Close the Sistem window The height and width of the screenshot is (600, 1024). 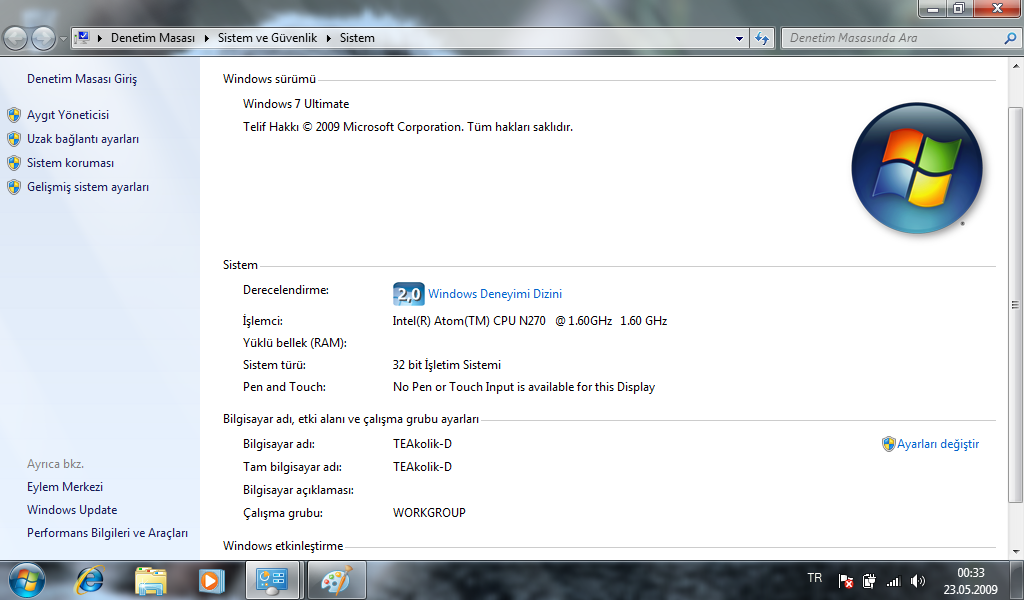tap(997, 8)
